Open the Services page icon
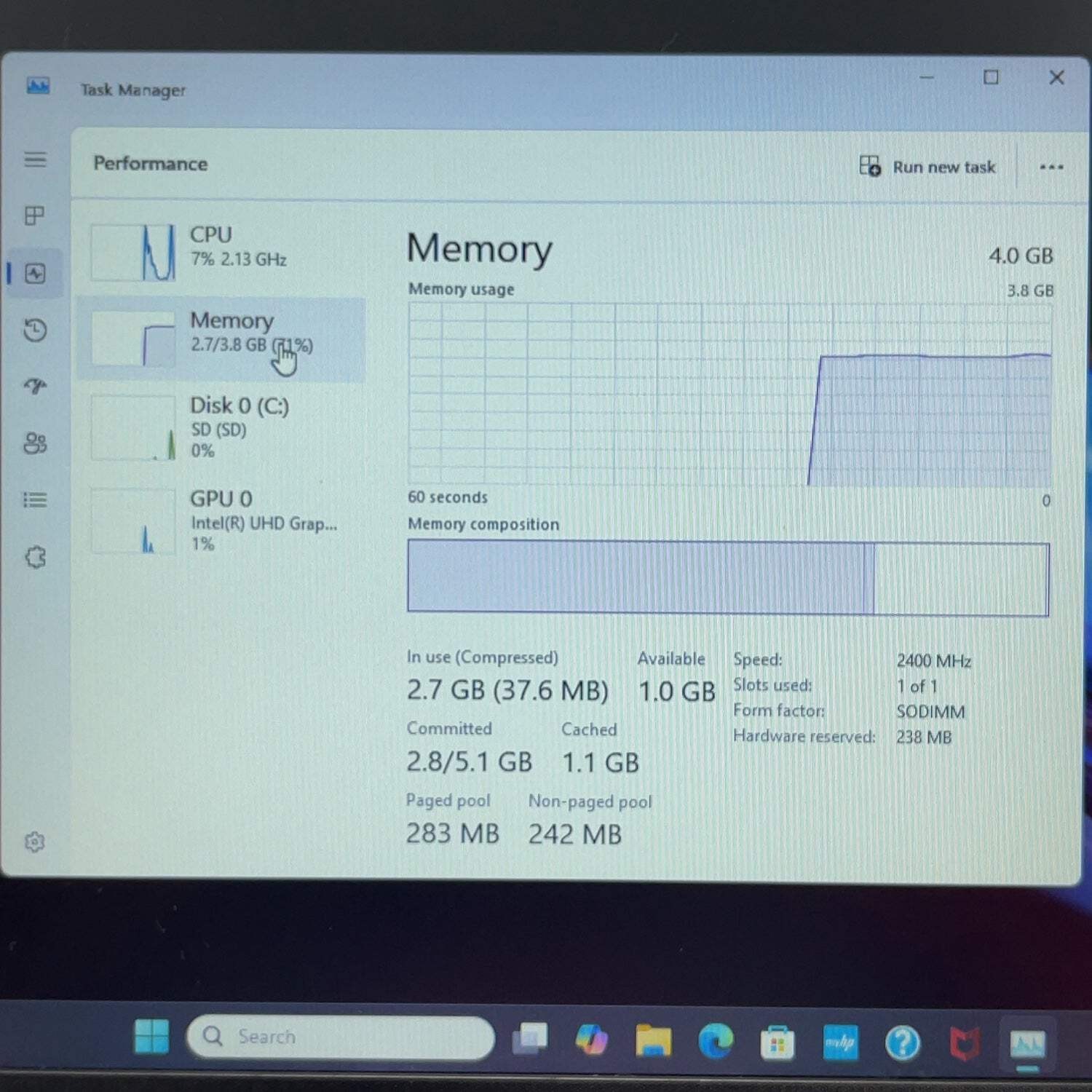 35,557
